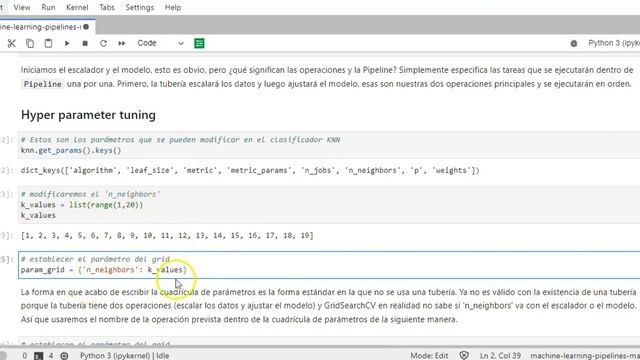Click the Mode: Edit status entry
Image resolution: width=640 pixels, height=360 pixels.
[429, 356]
